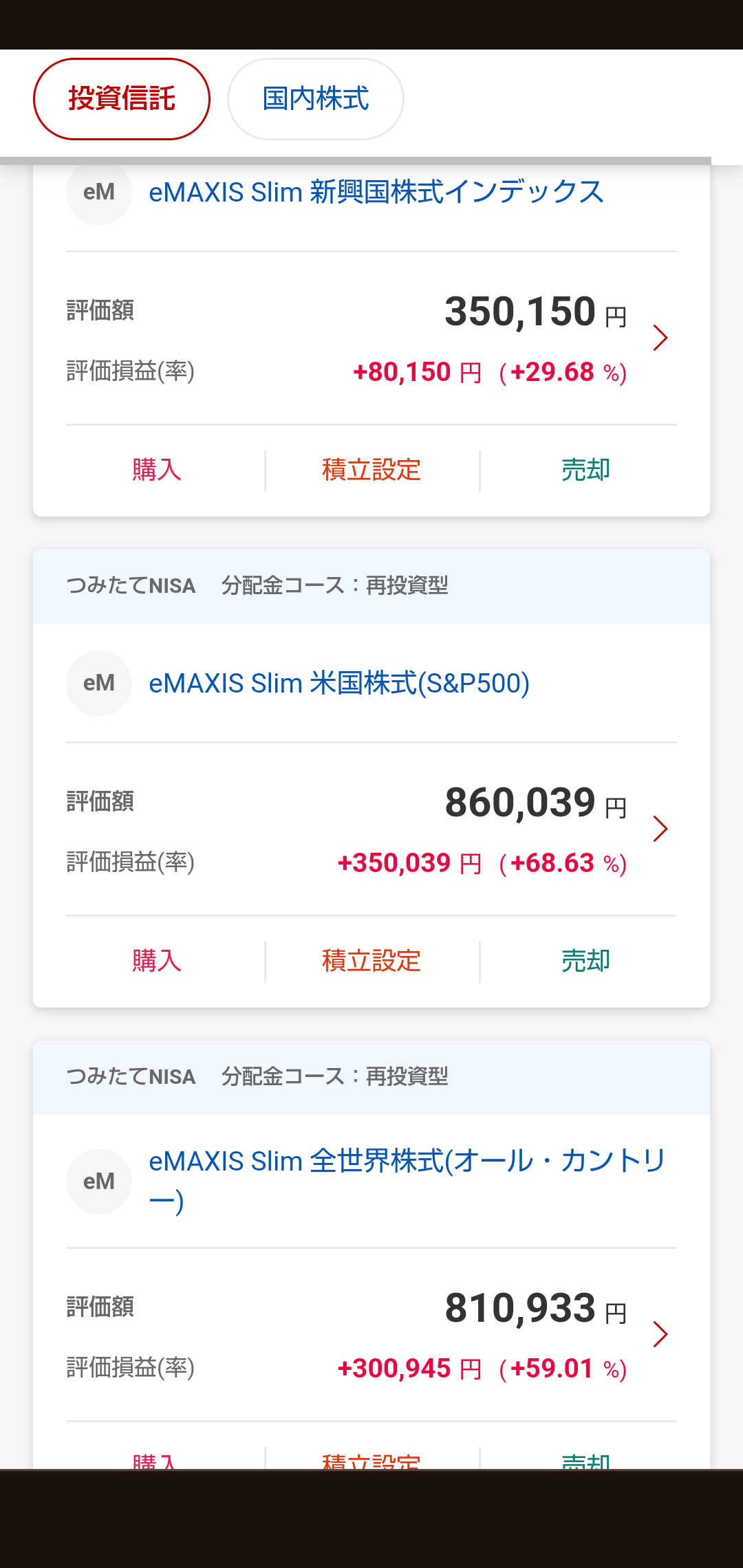Tap the eM icon for 米国株式(S&P500)
Viewport: 743px width, 1568px height.
(99, 684)
